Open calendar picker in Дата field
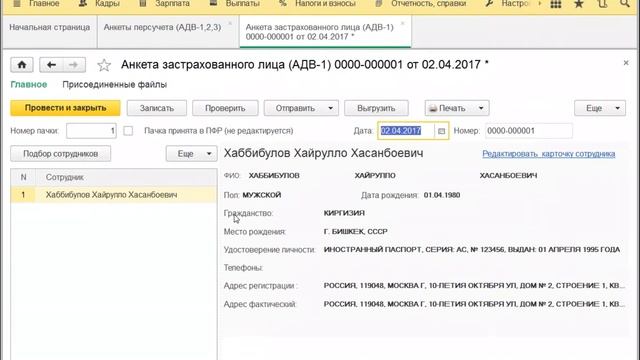This screenshot has height=360, width=640. [441, 131]
